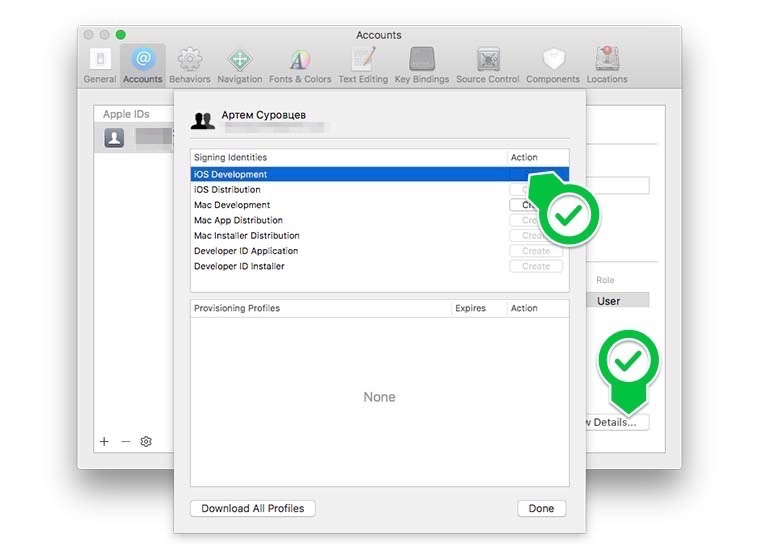Select Mac App Distribution row
The height and width of the screenshot is (550, 760).
(x=380, y=220)
